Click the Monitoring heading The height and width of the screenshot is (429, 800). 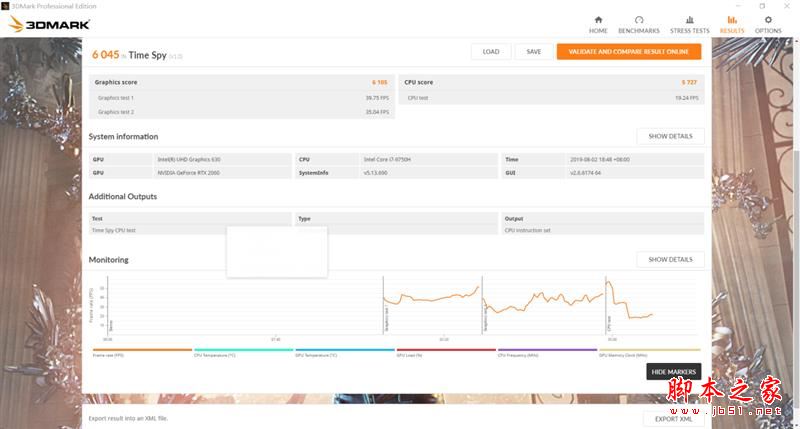pos(108,260)
